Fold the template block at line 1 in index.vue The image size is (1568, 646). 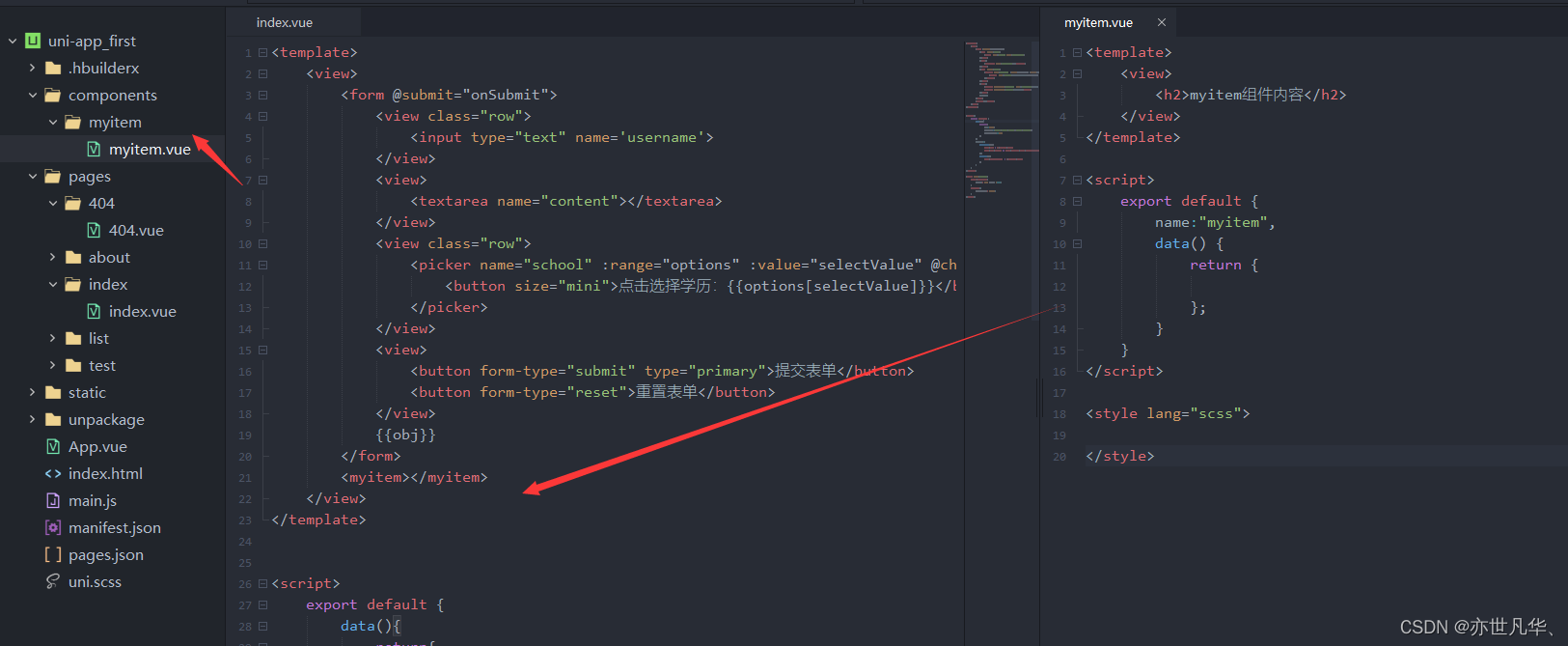[262, 53]
